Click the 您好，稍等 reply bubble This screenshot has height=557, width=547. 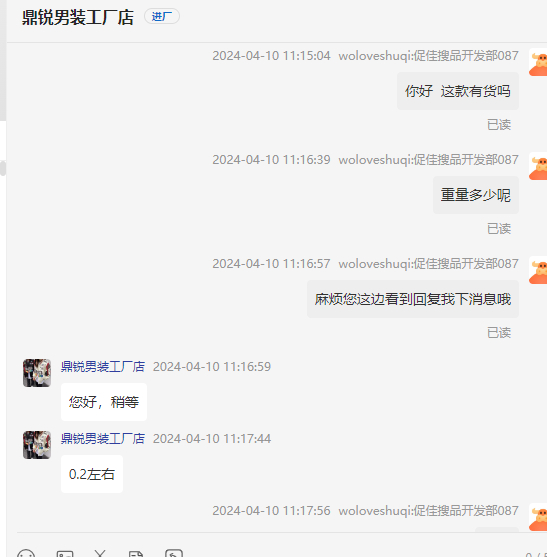tap(104, 402)
